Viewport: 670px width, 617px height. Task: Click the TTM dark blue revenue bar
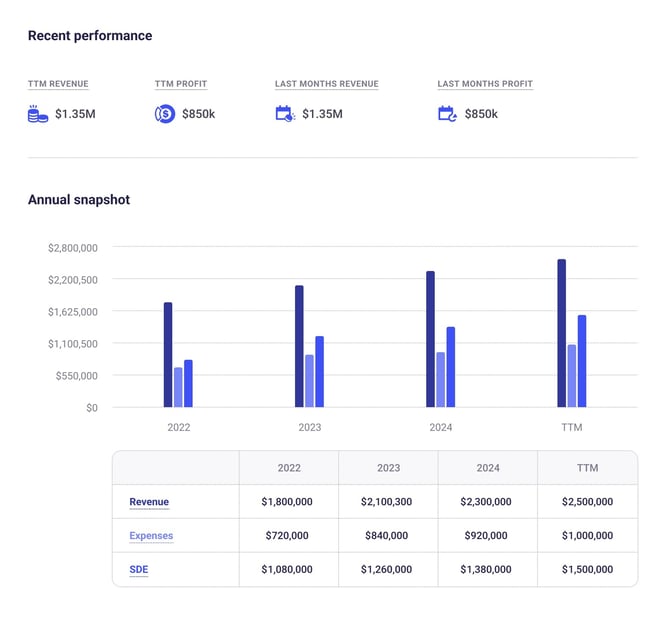[x=562, y=333]
